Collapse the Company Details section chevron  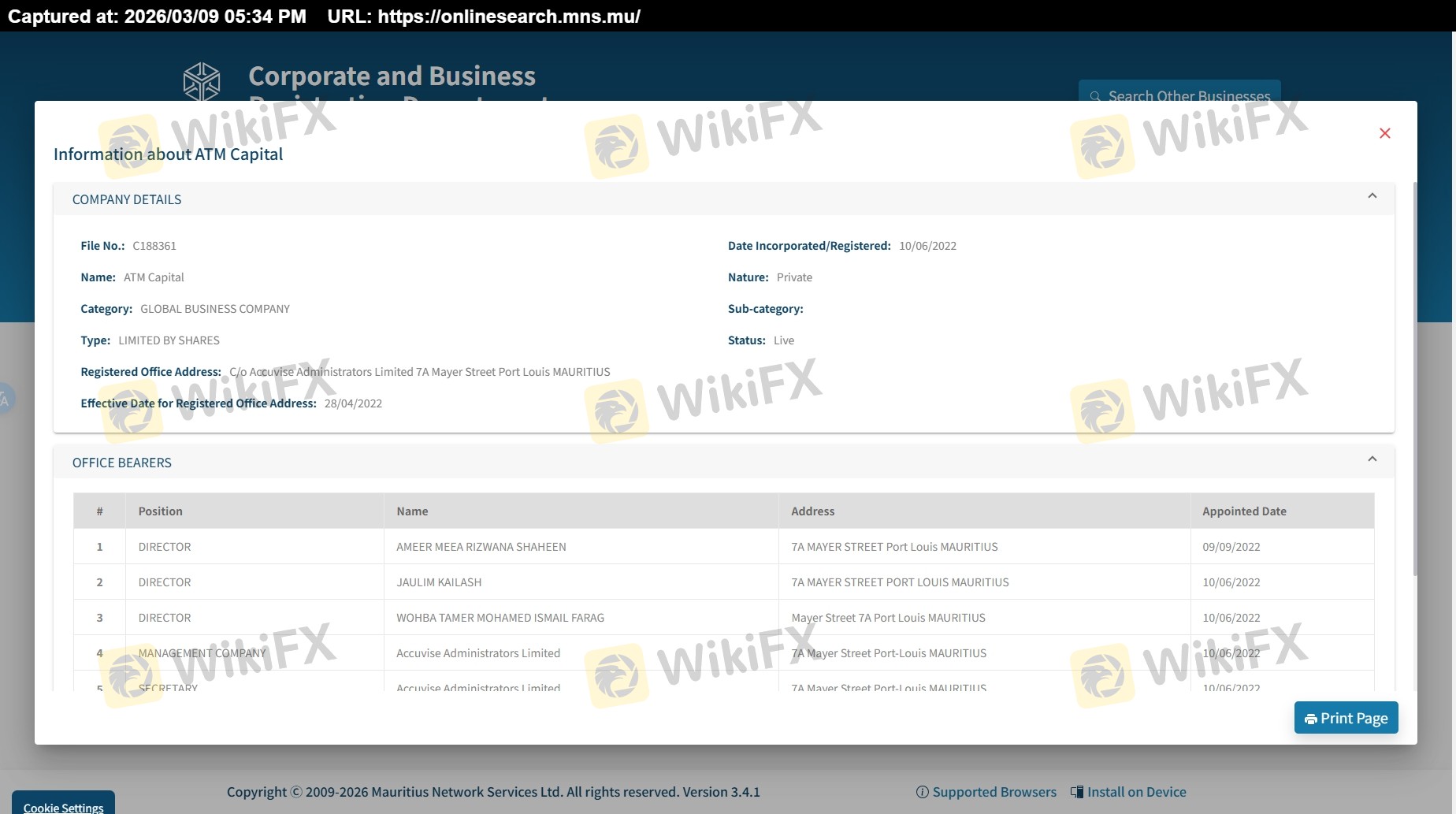click(x=1372, y=196)
